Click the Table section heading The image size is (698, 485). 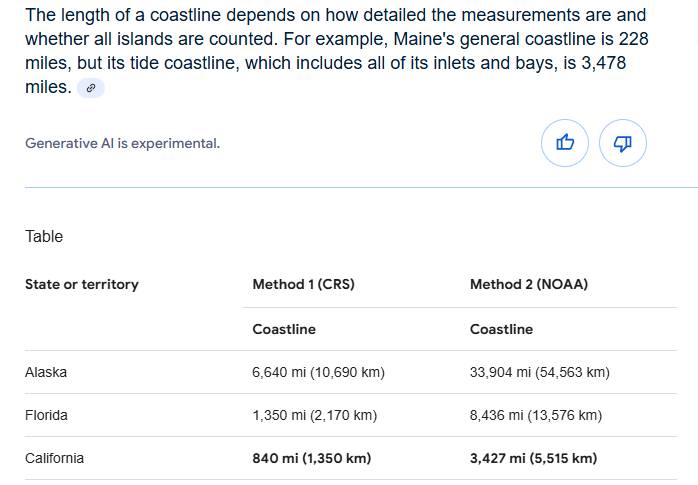click(x=44, y=236)
